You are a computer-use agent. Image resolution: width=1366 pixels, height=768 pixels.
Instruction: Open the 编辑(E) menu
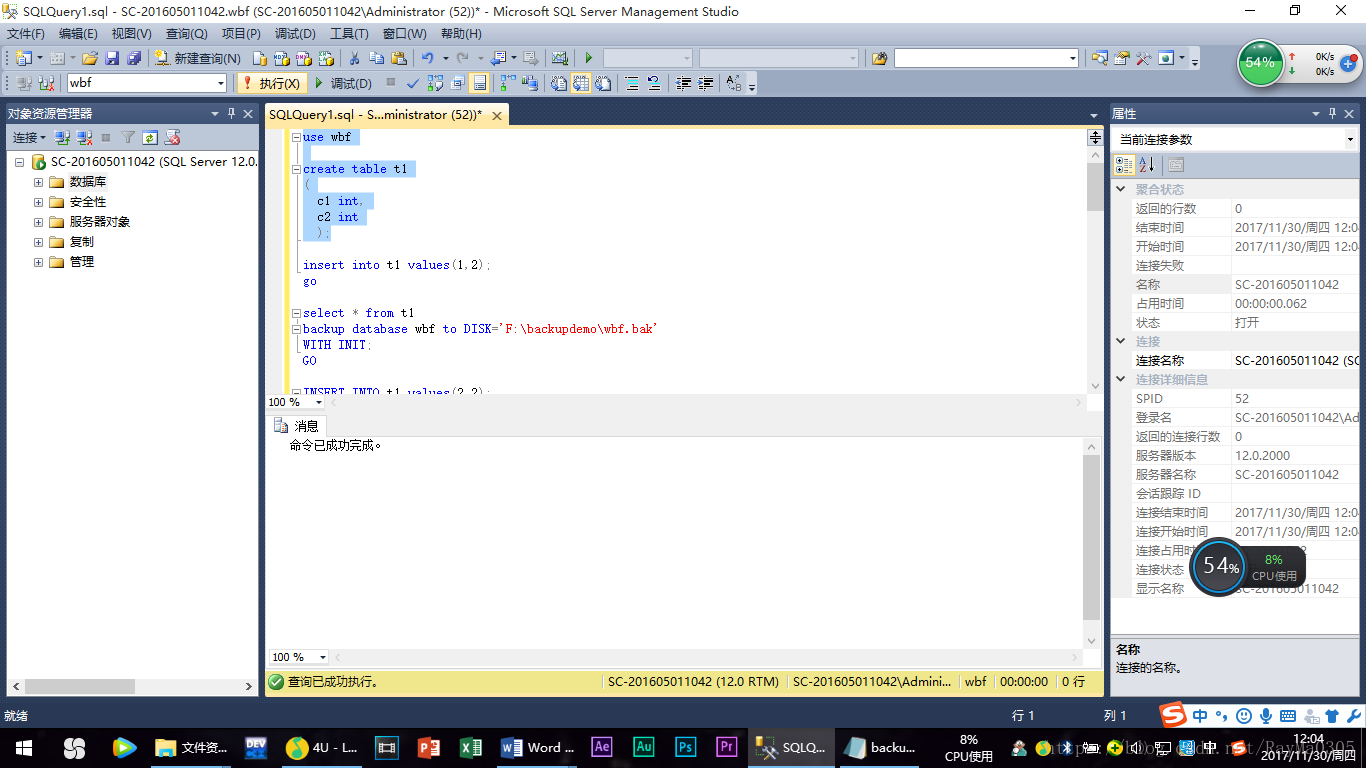pyautogui.click(x=78, y=33)
